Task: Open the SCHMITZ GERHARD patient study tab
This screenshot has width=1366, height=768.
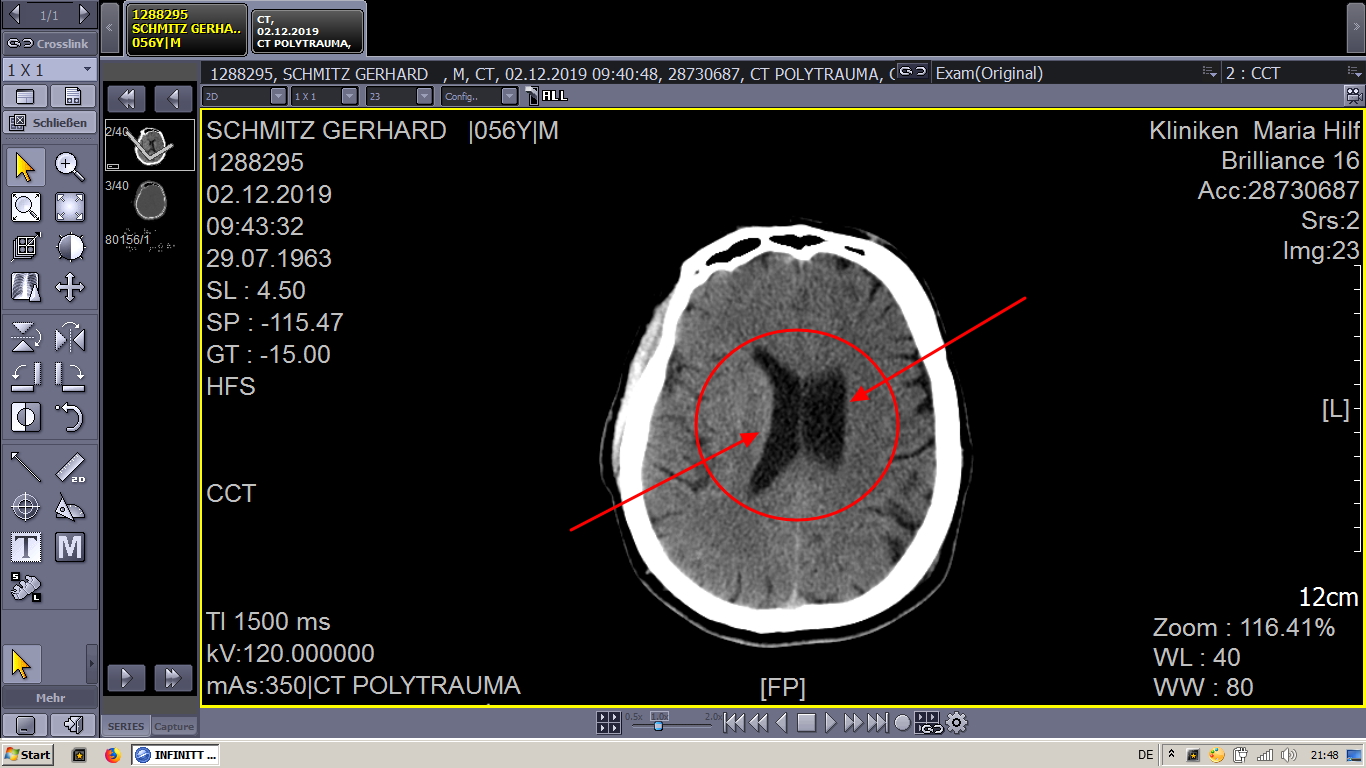Action: tap(186, 29)
